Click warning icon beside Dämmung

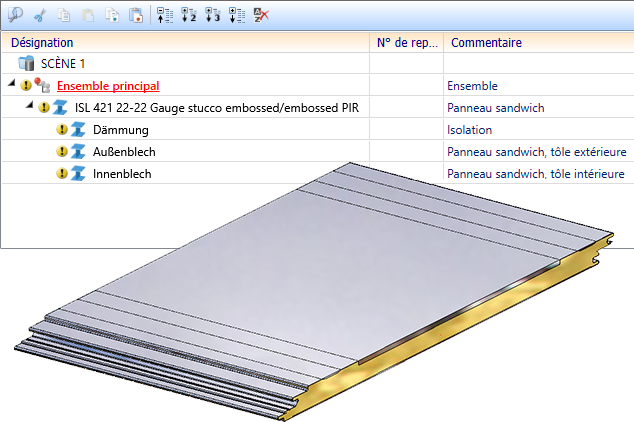coord(61,129)
